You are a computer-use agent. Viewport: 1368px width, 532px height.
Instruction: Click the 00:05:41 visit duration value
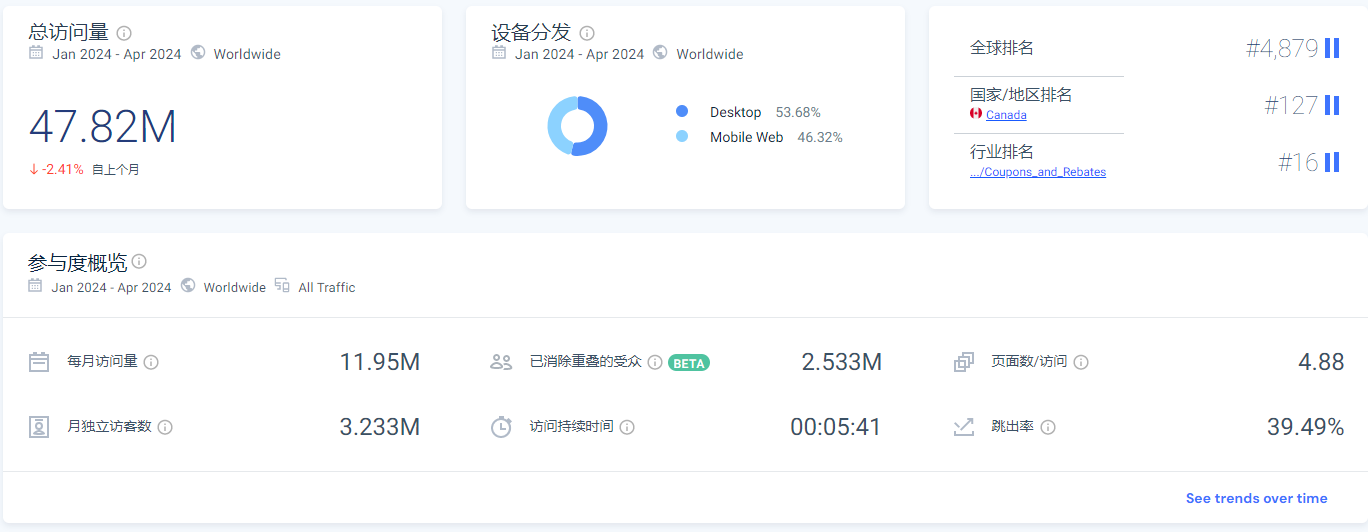(x=836, y=427)
